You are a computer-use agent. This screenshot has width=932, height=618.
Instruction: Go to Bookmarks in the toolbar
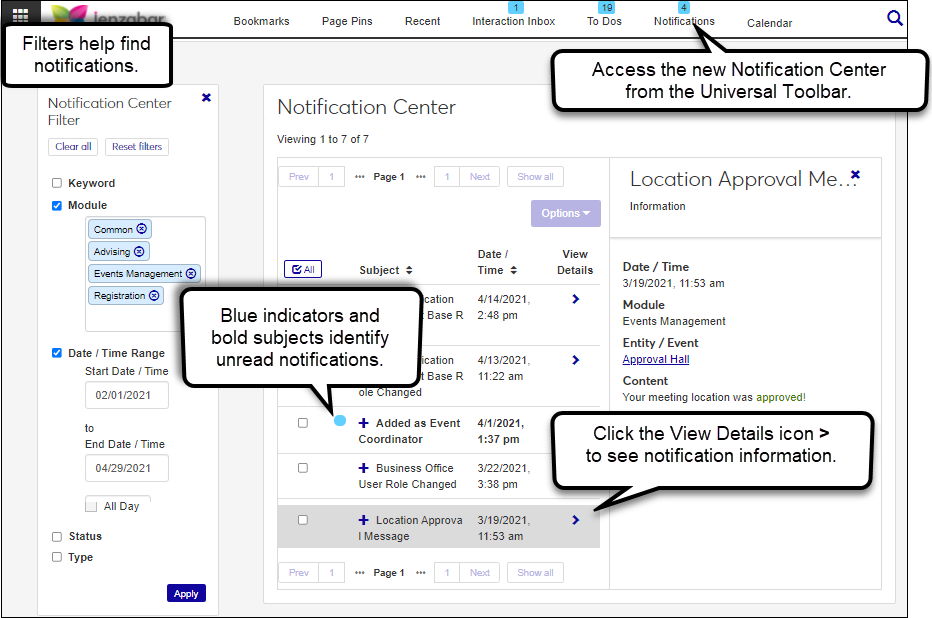coord(261,20)
